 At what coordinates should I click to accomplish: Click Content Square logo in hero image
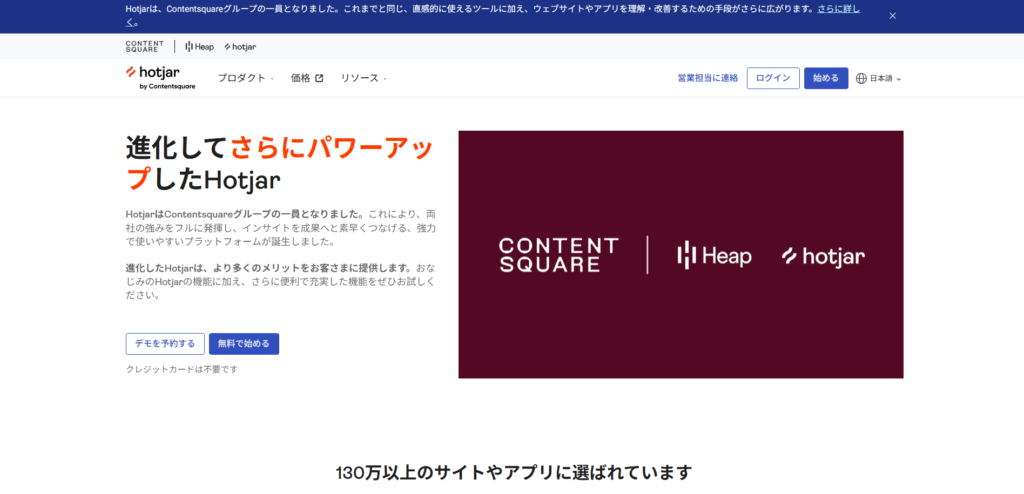(x=558, y=255)
